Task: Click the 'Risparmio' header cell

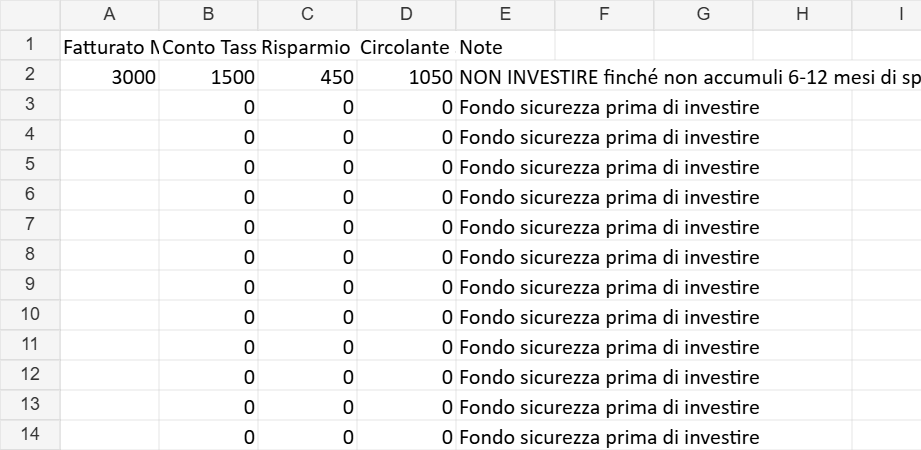Action: [307, 47]
